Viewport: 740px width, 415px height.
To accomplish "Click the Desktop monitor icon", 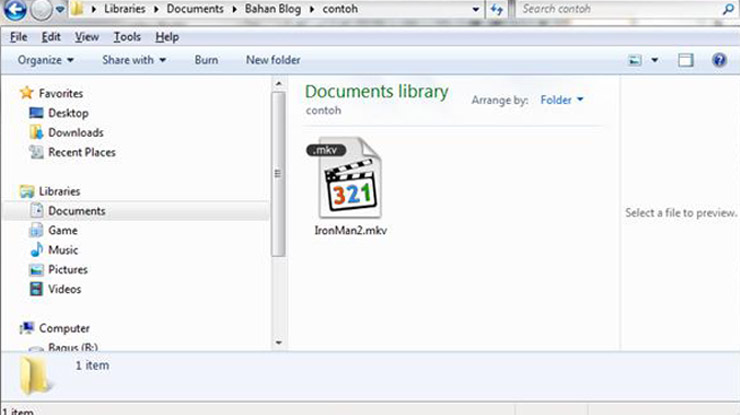I will click(36, 113).
